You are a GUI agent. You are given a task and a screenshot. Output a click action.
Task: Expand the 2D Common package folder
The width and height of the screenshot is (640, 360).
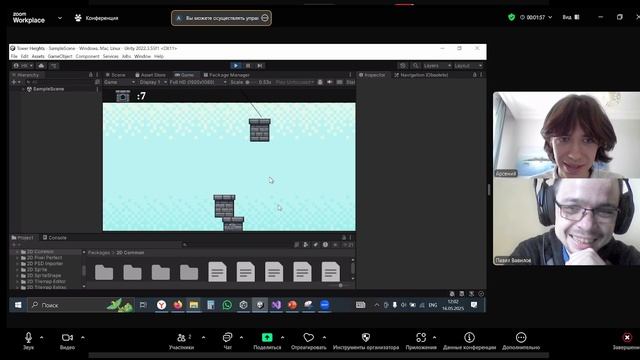click(x=18, y=252)
